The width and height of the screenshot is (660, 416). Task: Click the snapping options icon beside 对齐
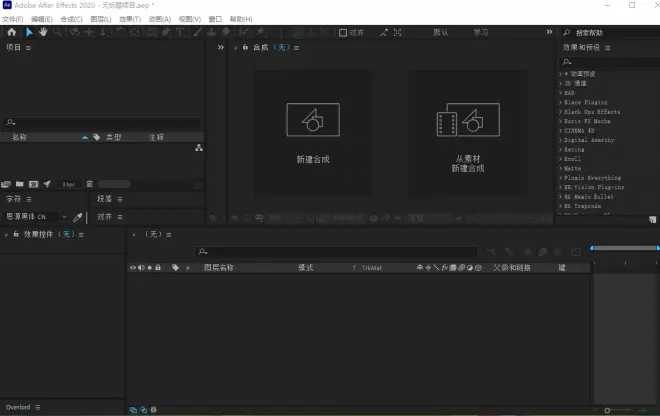(x=383, y=32)
